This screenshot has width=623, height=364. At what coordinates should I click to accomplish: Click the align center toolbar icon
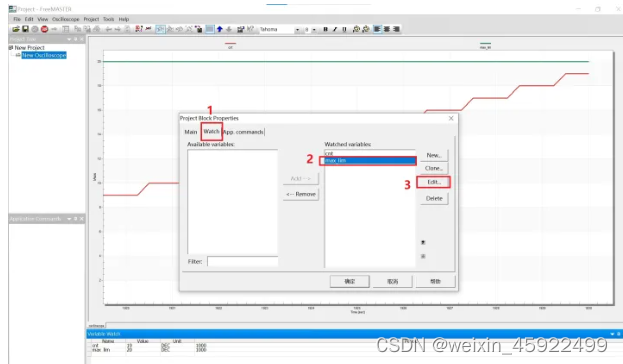pos(387,29)
